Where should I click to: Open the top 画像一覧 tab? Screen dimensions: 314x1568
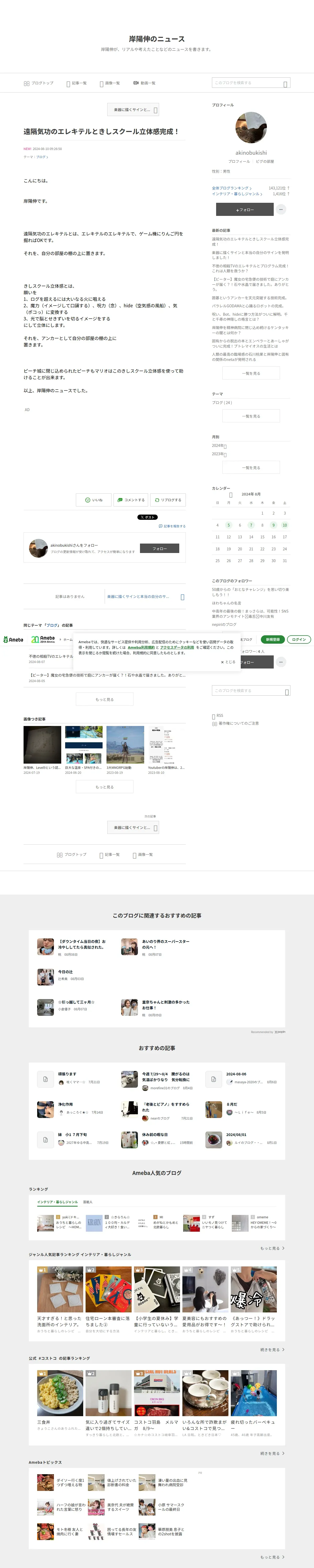[109, 83]
